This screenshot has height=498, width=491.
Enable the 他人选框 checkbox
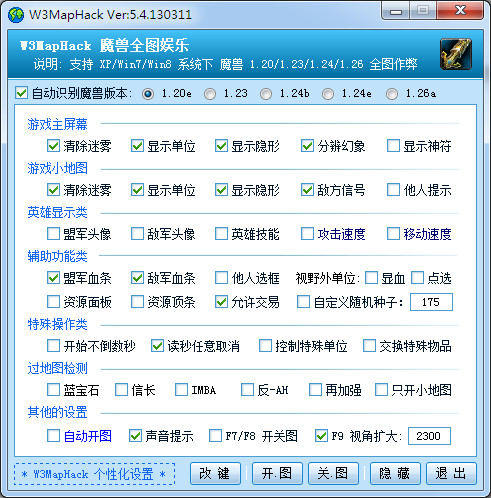coord(221,278)
